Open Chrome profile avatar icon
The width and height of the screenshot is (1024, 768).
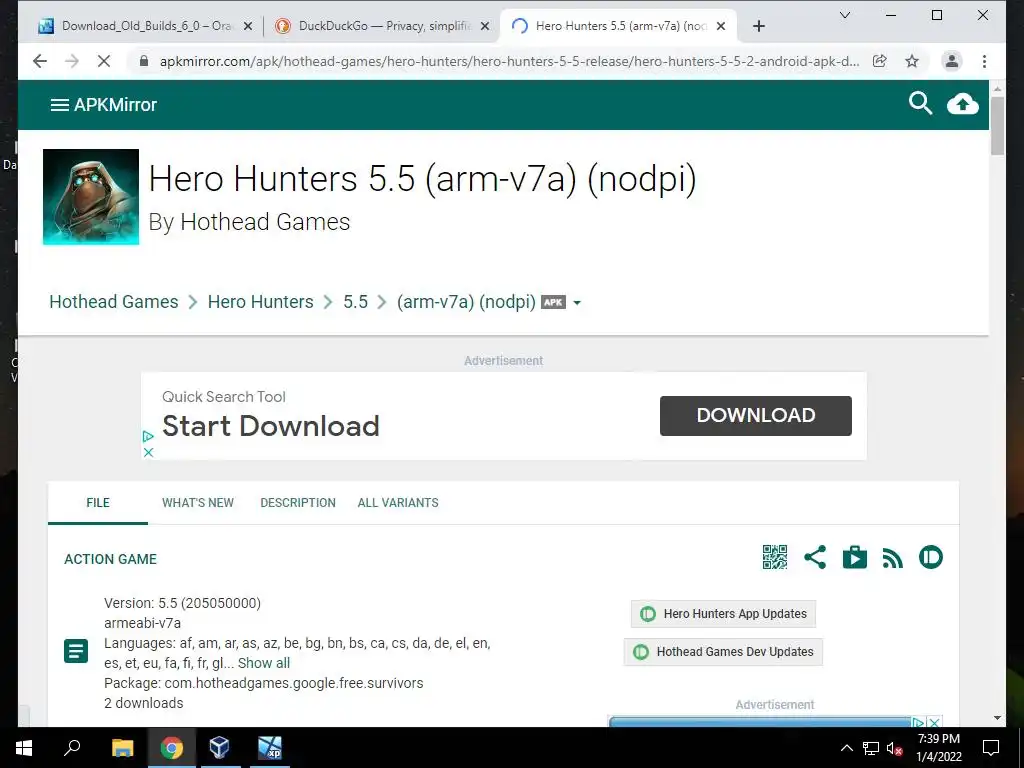click(x=952, y=61)
